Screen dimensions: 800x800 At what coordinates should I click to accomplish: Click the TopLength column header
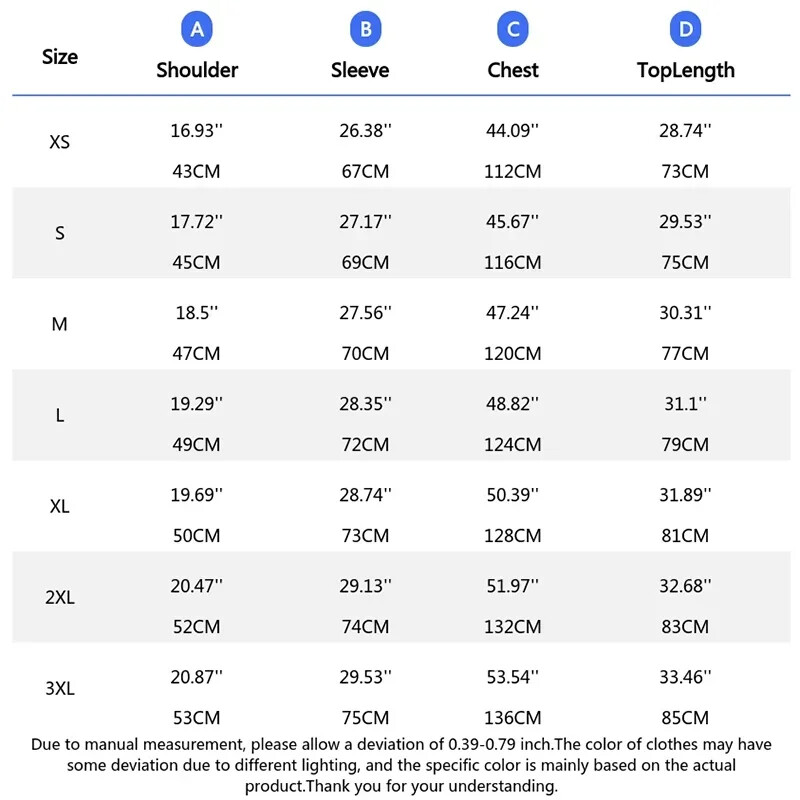(685, 70)
